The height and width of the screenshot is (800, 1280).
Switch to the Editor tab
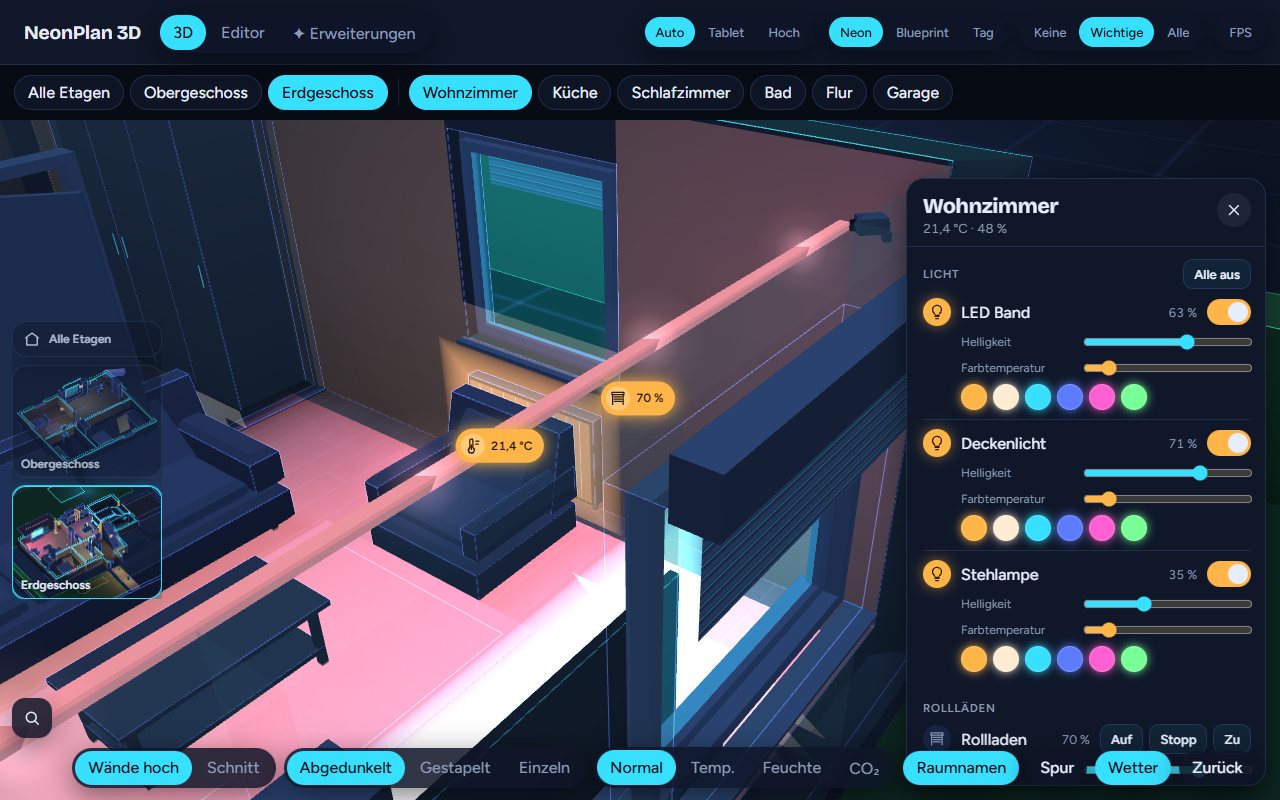pyautogui.click(x=243, y=33)
